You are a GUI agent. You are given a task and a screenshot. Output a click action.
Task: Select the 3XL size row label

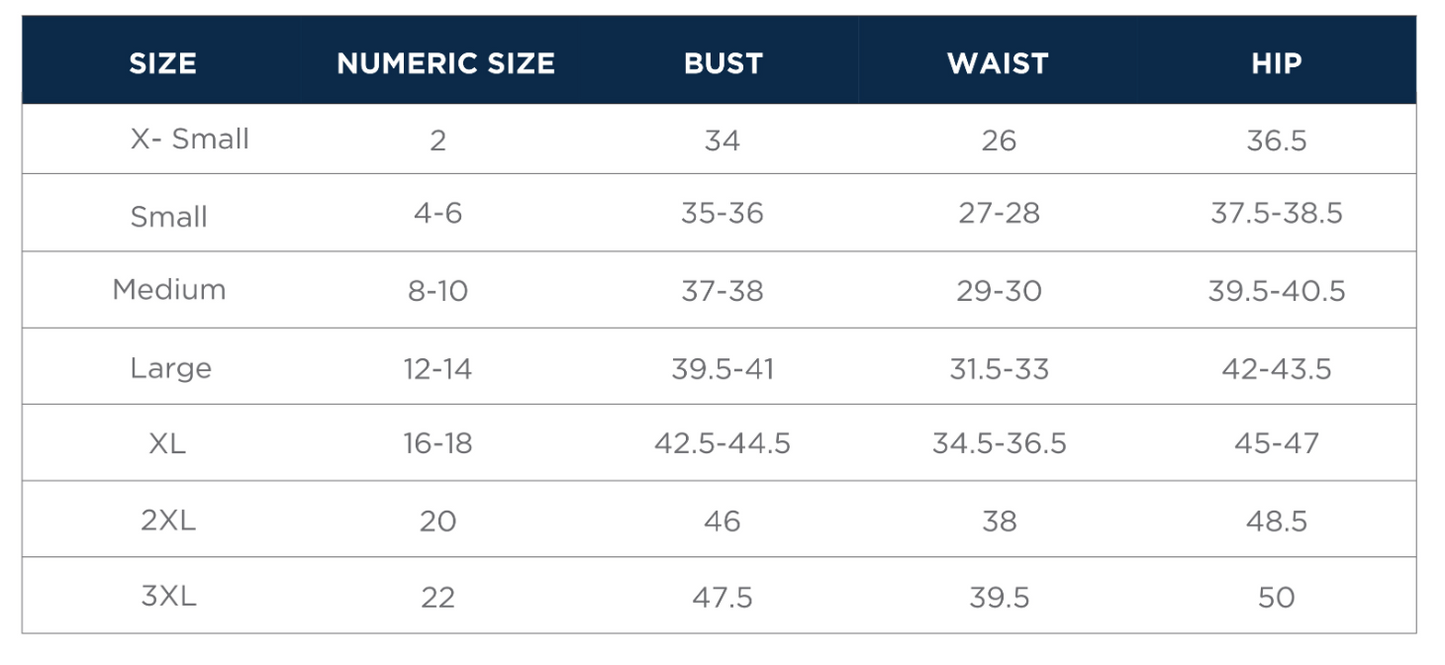pyautogui.click(x=168, y=597)
